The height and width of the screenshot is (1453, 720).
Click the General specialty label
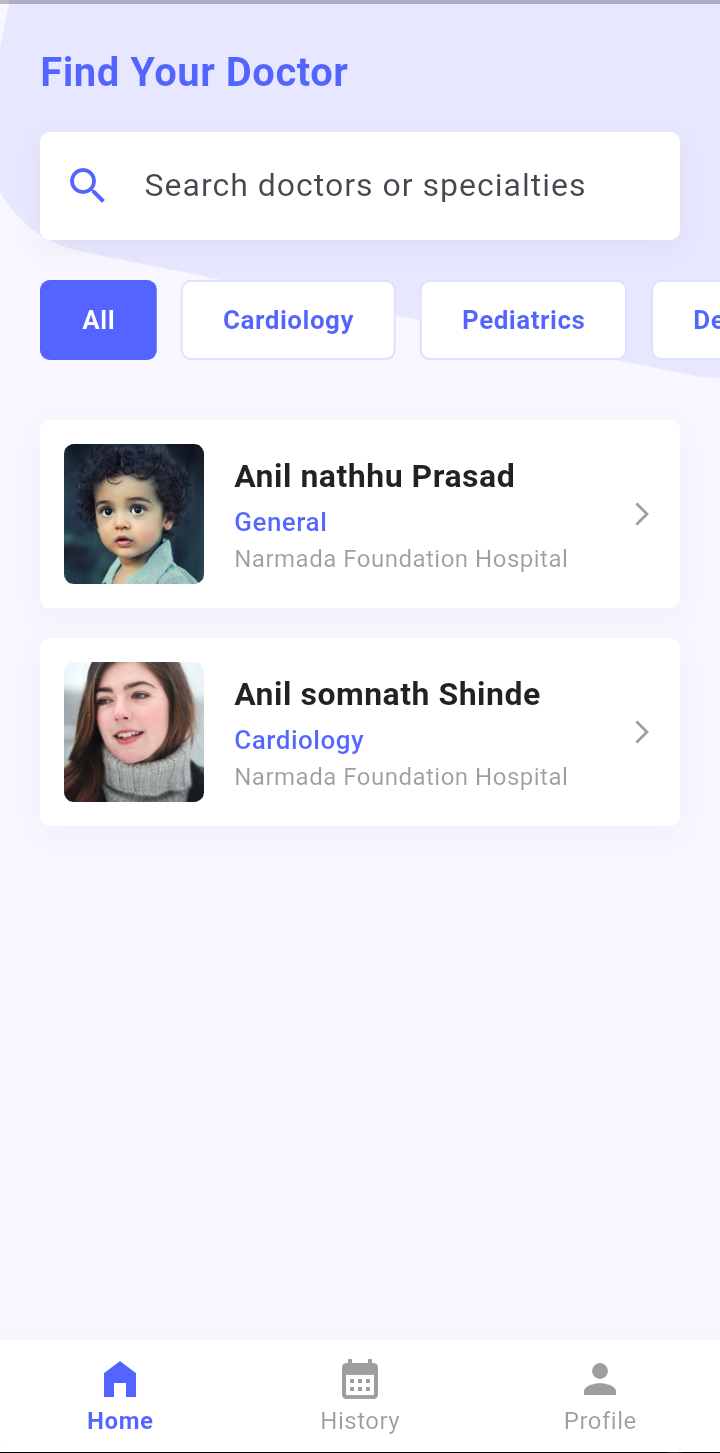[281, 522]
